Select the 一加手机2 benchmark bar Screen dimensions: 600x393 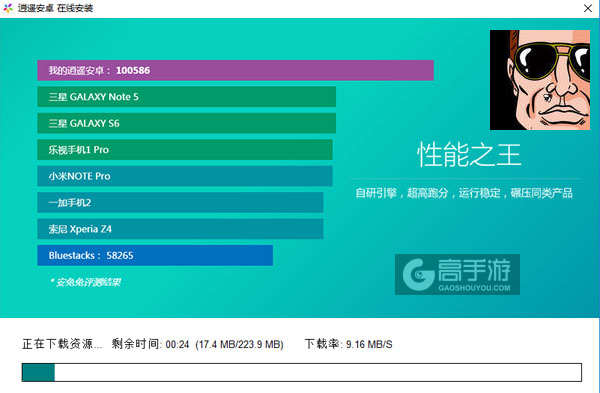tap(180, 202)
